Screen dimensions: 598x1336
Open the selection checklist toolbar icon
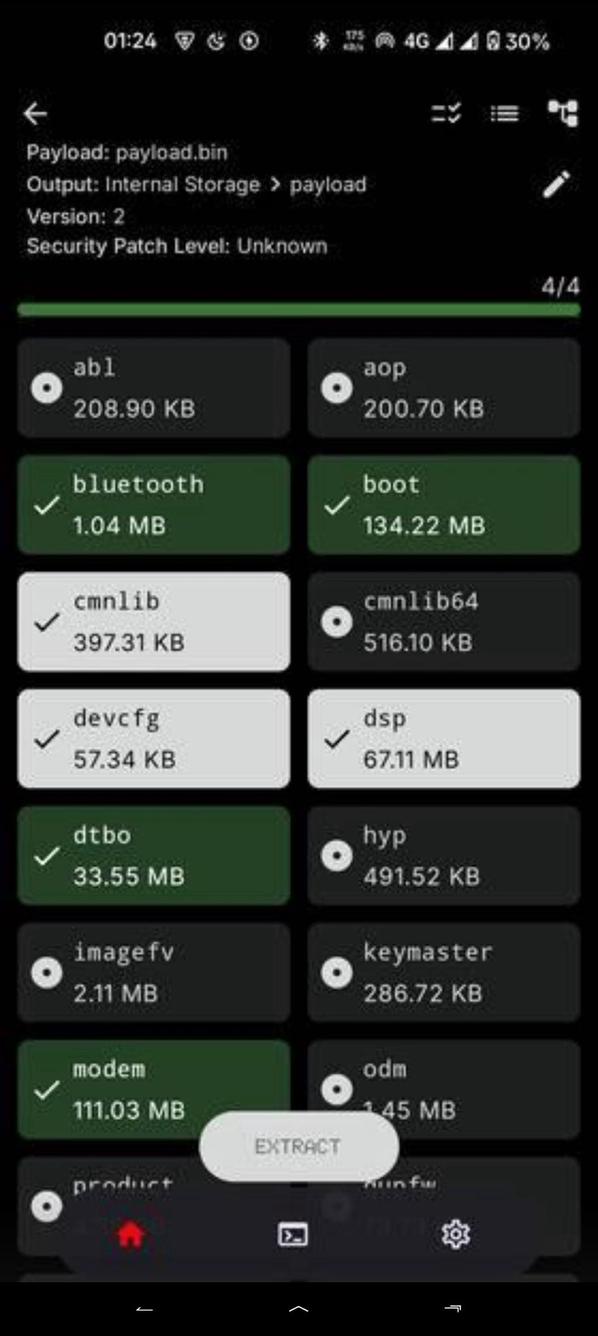pyautogui.click(x=446, y=113)
